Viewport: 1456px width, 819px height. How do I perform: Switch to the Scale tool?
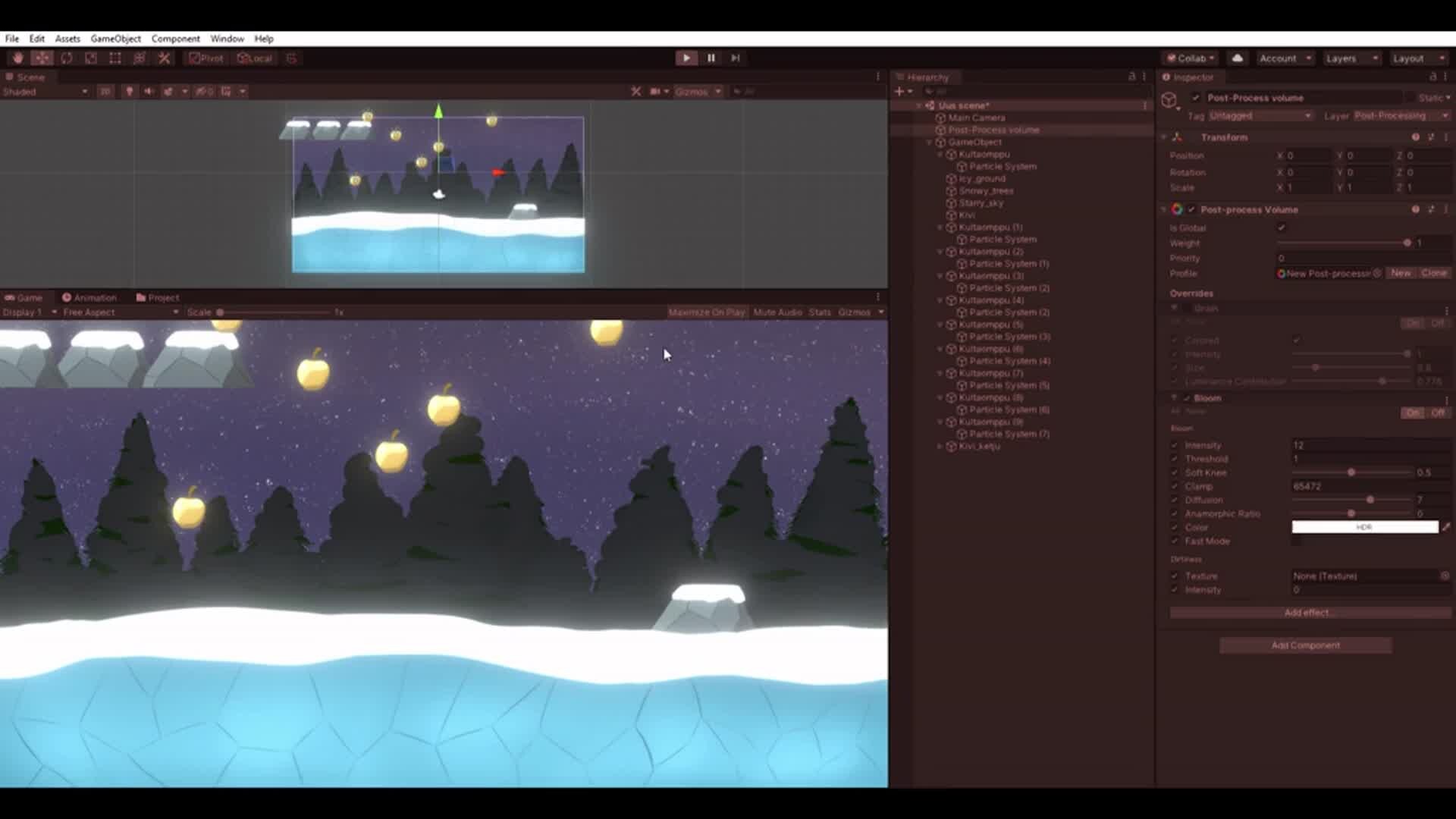tap(91, 58)
